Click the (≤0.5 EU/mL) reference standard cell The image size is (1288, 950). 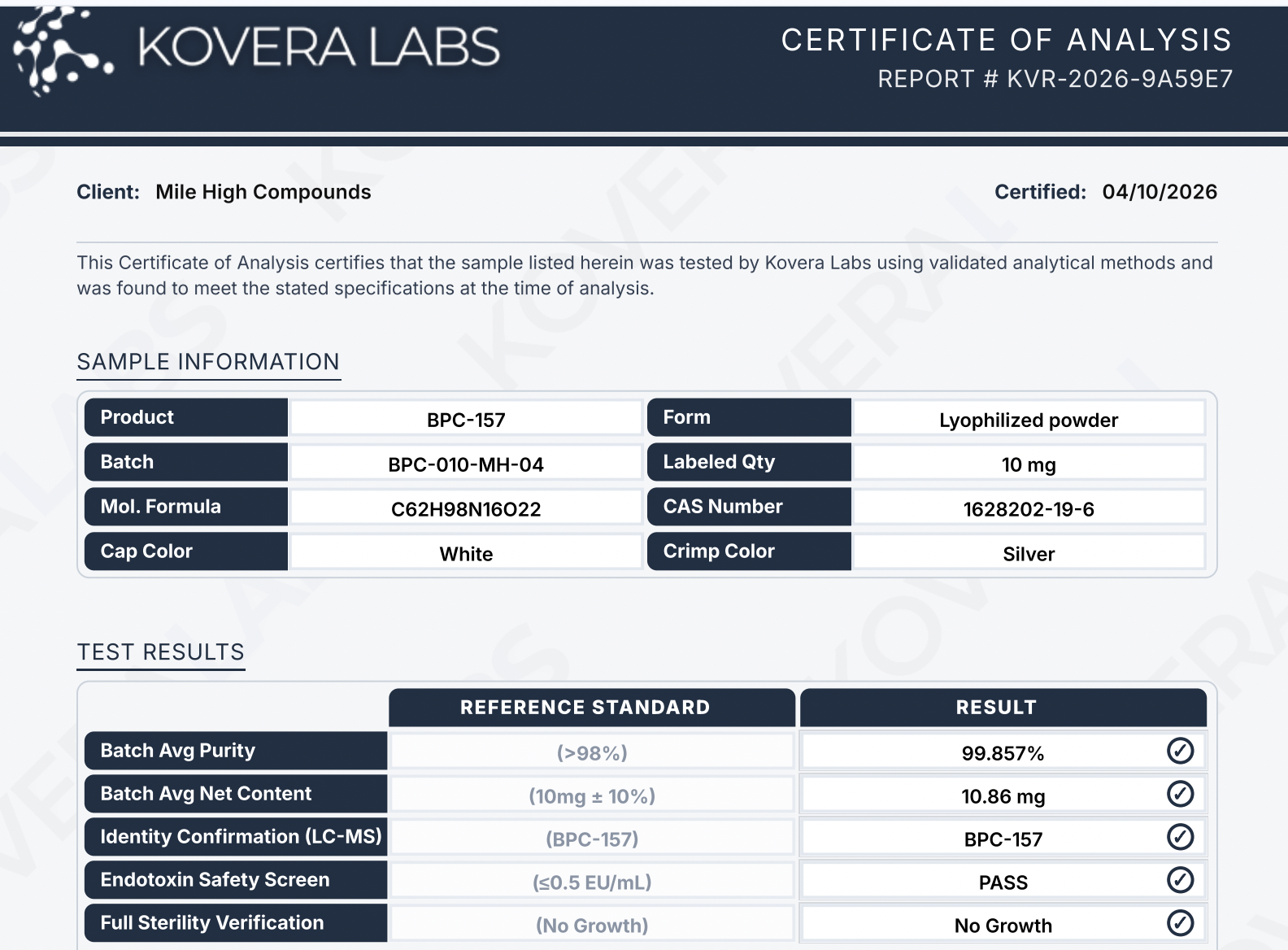[x=592, y=882]
